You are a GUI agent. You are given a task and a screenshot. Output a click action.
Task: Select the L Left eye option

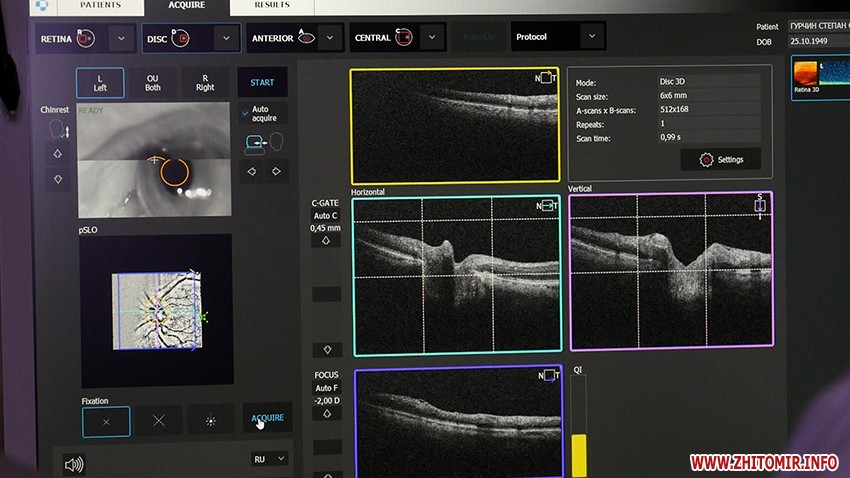[100, 83]
